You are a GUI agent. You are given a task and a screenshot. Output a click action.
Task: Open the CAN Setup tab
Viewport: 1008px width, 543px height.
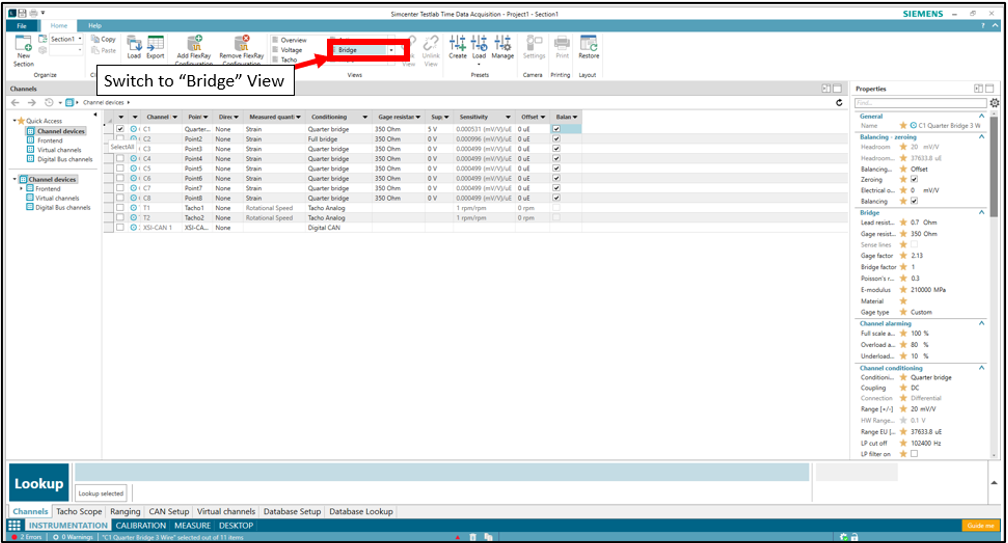(x=169, y=512)
